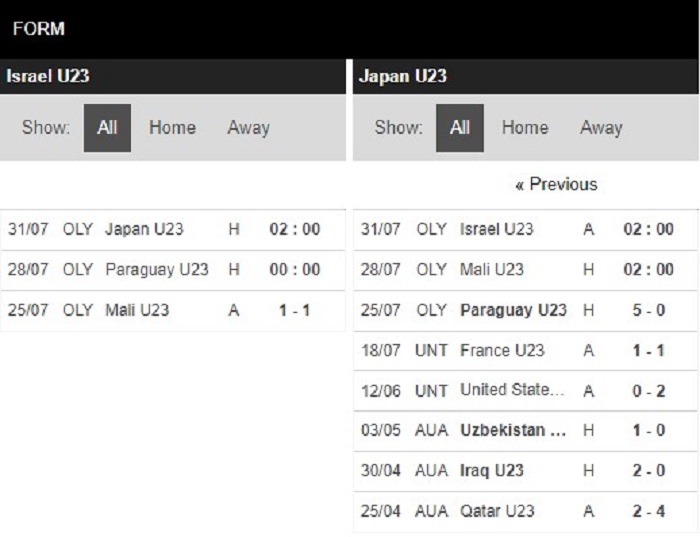
Task: Show Home matches for Japan U23
Action: (525, 128)
